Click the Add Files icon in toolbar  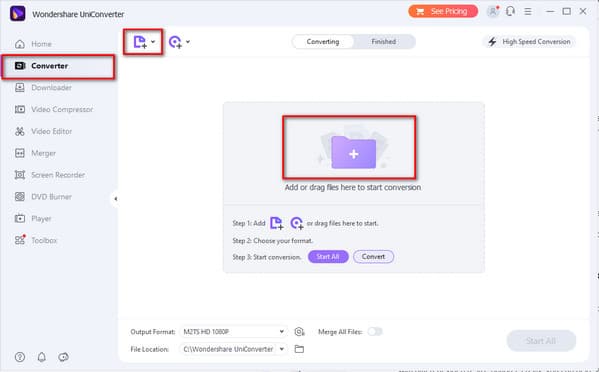tap(140, 42)
